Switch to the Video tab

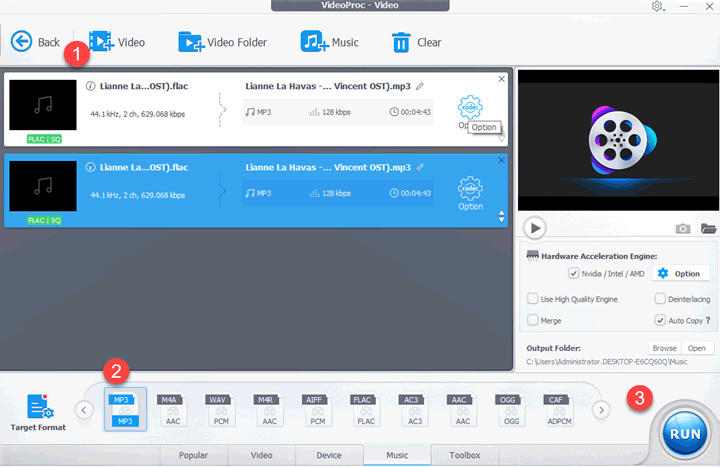(261, 455)
